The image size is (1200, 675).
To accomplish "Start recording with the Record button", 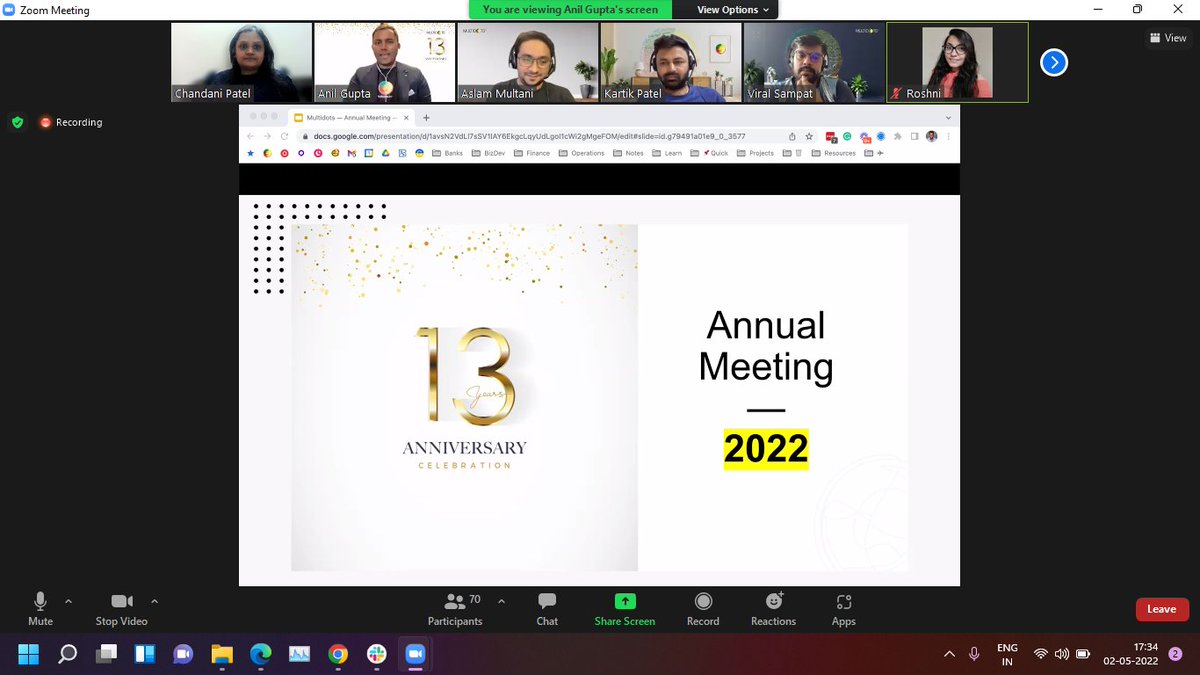I will pos(703,609).
